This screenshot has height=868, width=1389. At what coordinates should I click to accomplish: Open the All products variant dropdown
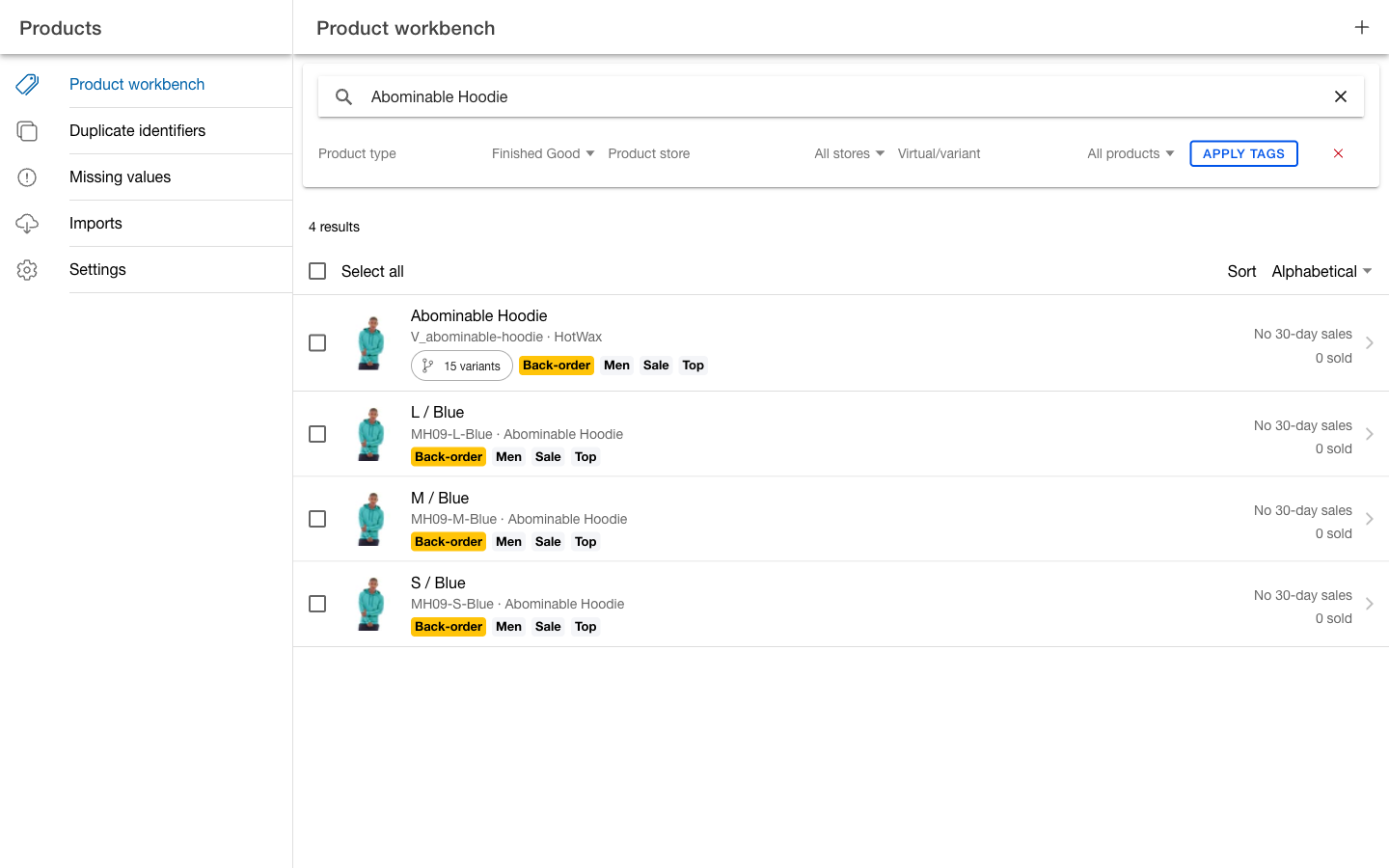(x=1130, y=153)
